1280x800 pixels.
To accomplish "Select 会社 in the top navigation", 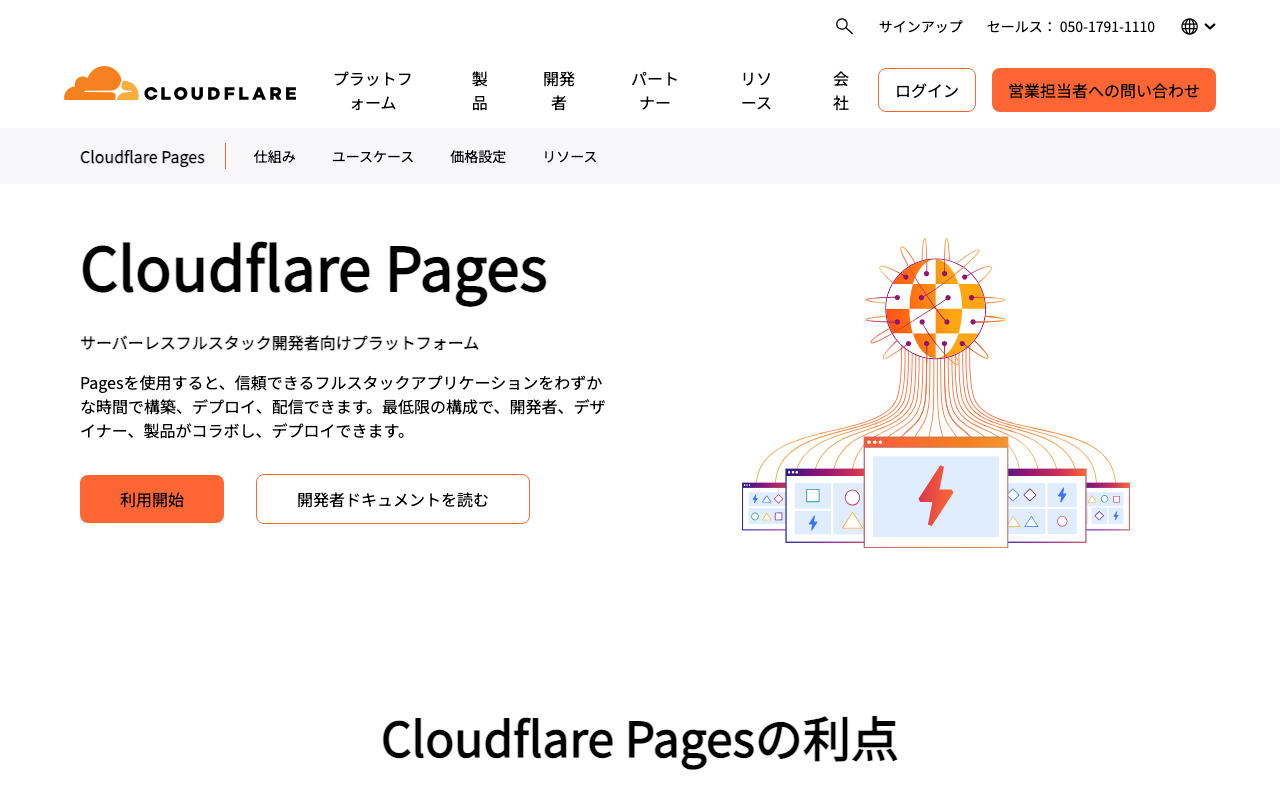I will pyautogui.click(x=840, y=90).
